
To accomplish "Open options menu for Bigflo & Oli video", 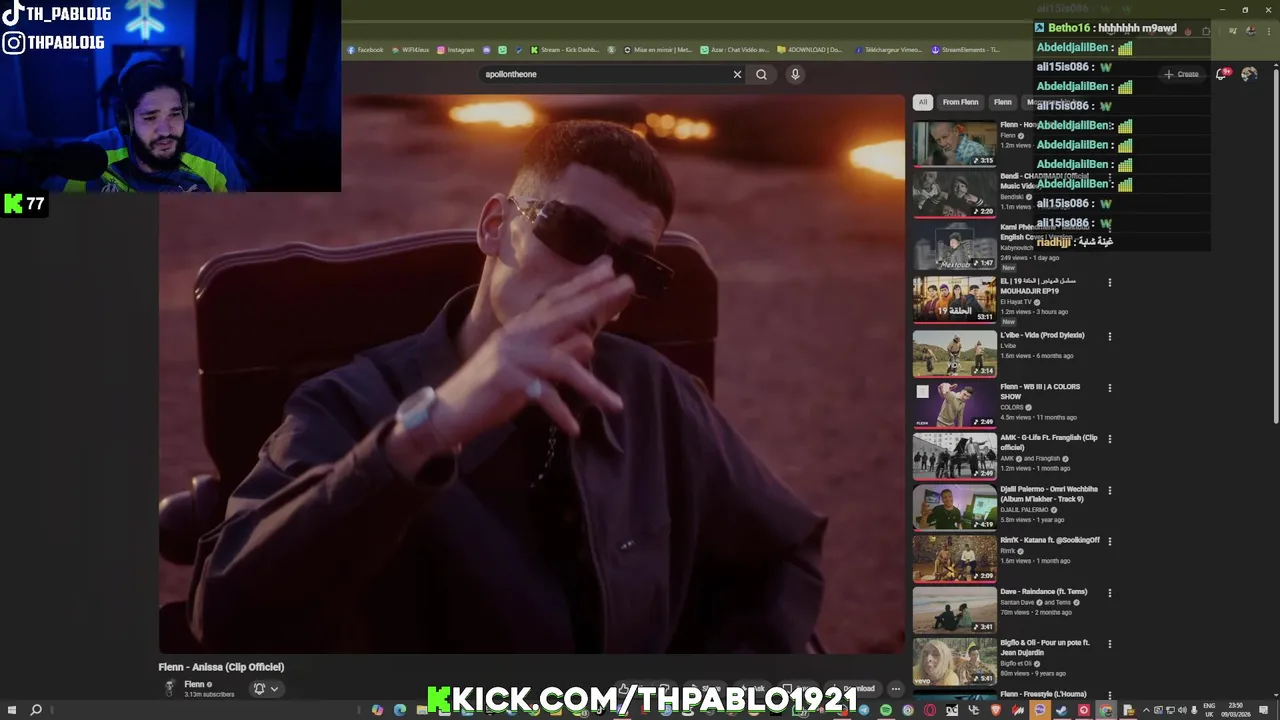I will pos(1109,644).
